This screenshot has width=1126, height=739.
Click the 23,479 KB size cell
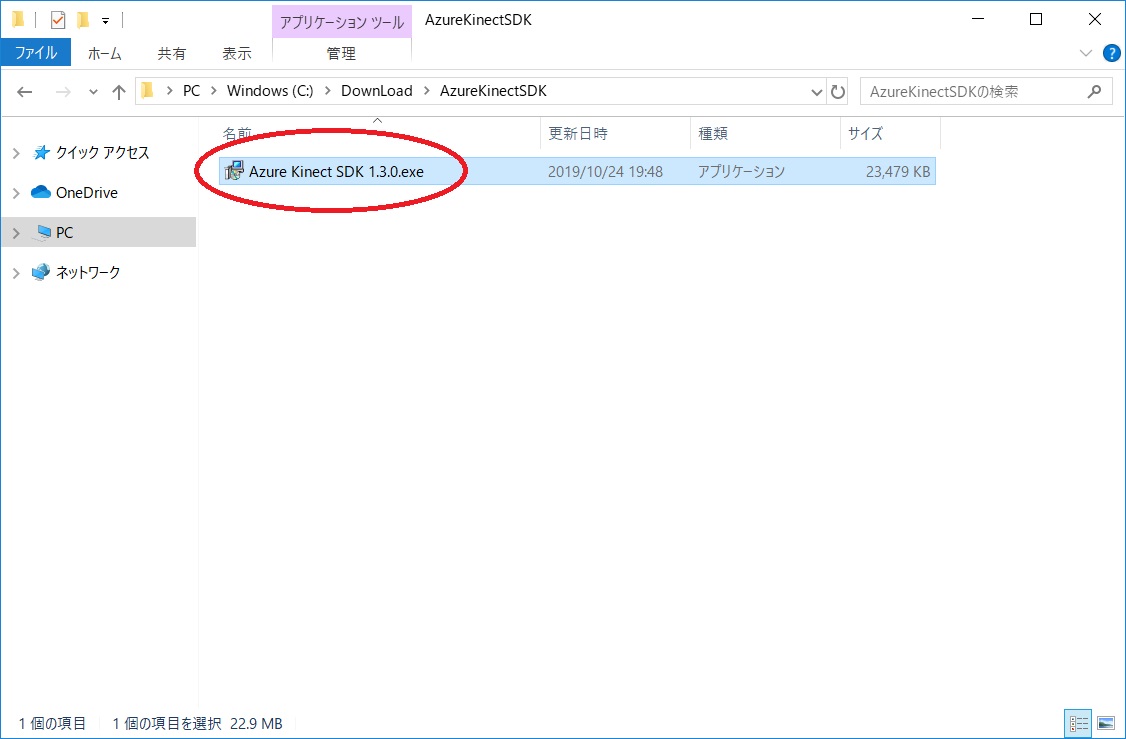click(x=898, y=172)
